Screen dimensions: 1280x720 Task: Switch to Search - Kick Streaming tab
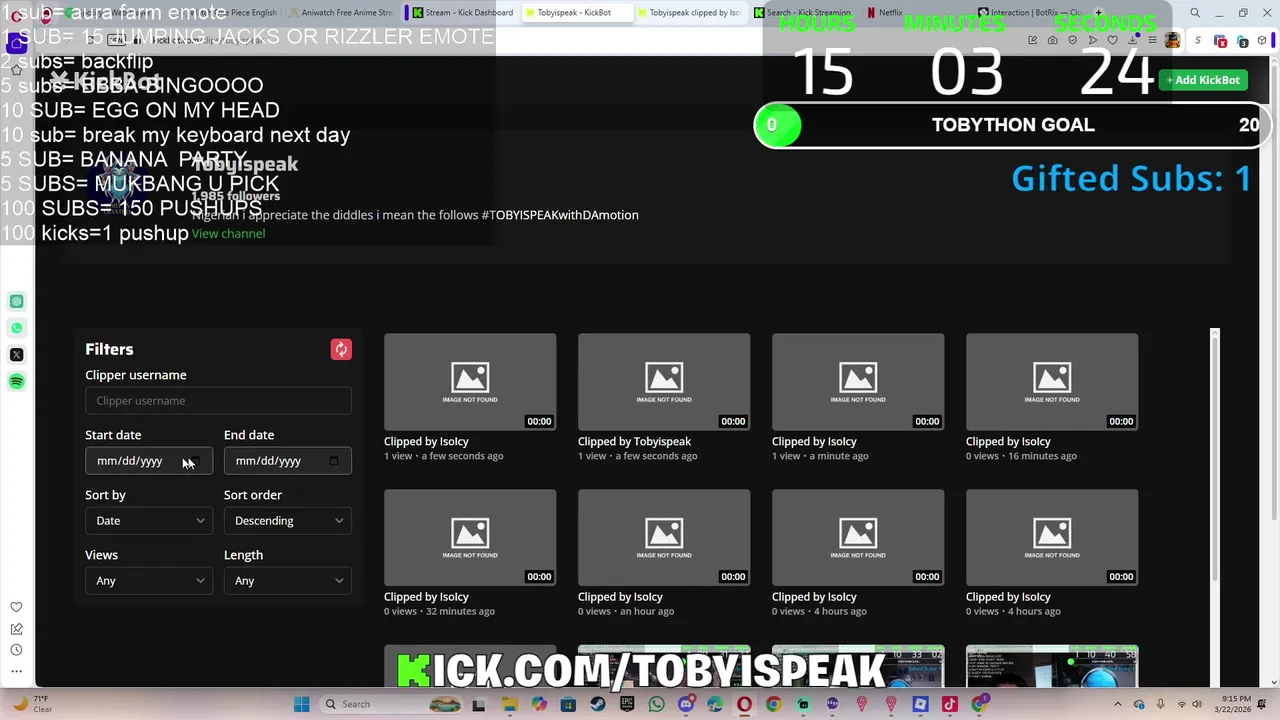[x=803, y=13]
